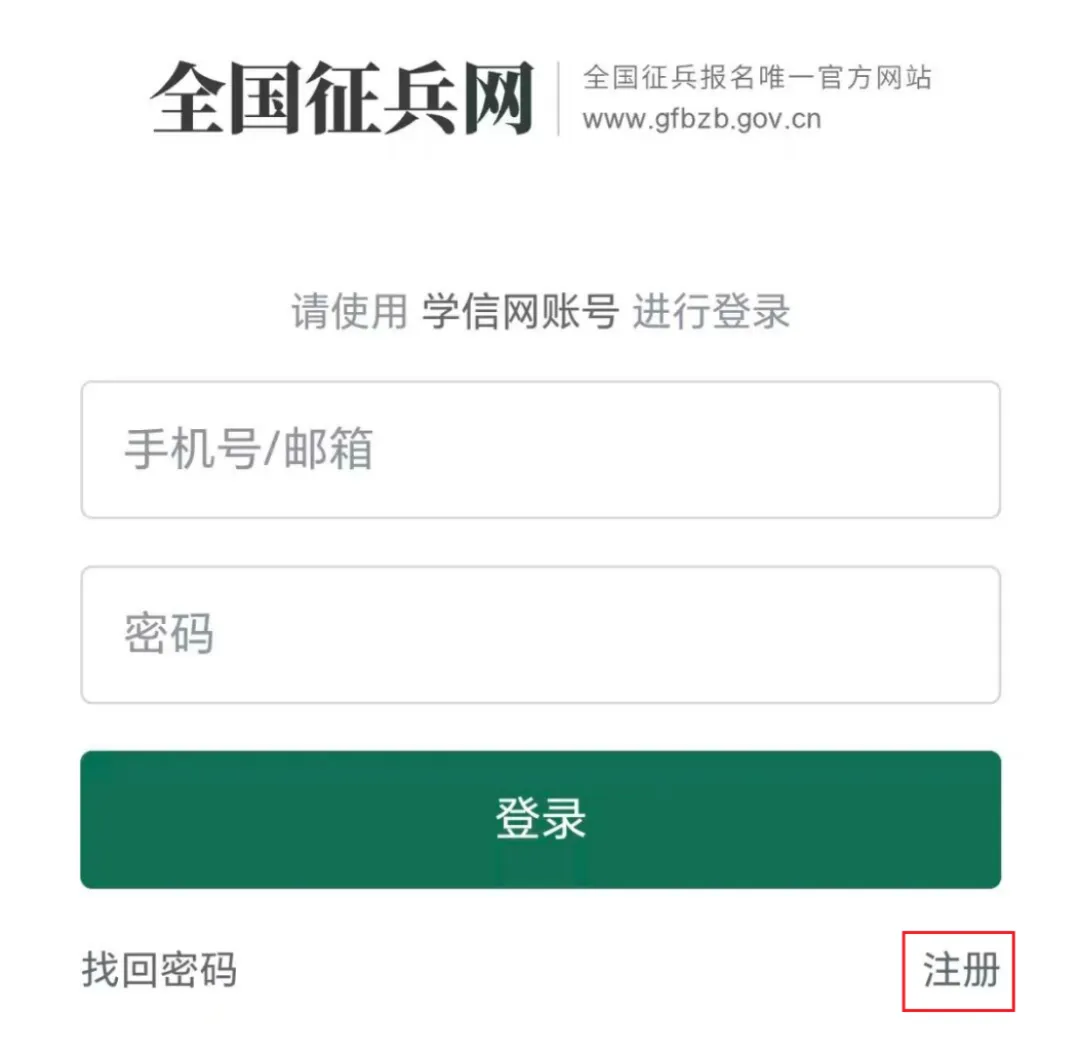The height and width of the screenshot is (1054, 1080).
Task: Open the 找回密码 link
Action: click(x=159, y=970)
